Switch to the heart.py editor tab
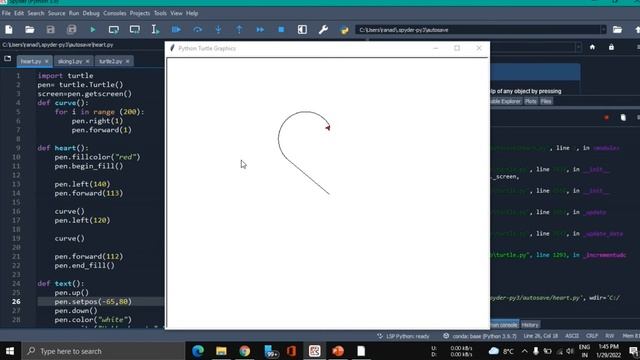640x360 pixels. (x=31, y=61)
